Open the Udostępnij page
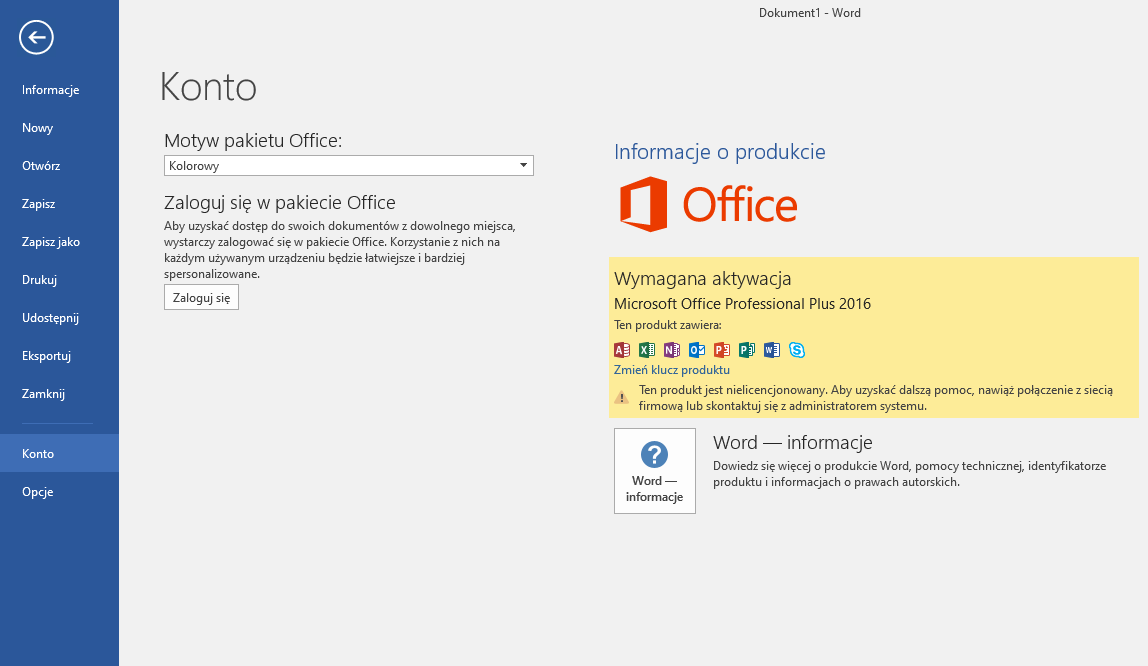1148x666 pixels. click(59, 318)
